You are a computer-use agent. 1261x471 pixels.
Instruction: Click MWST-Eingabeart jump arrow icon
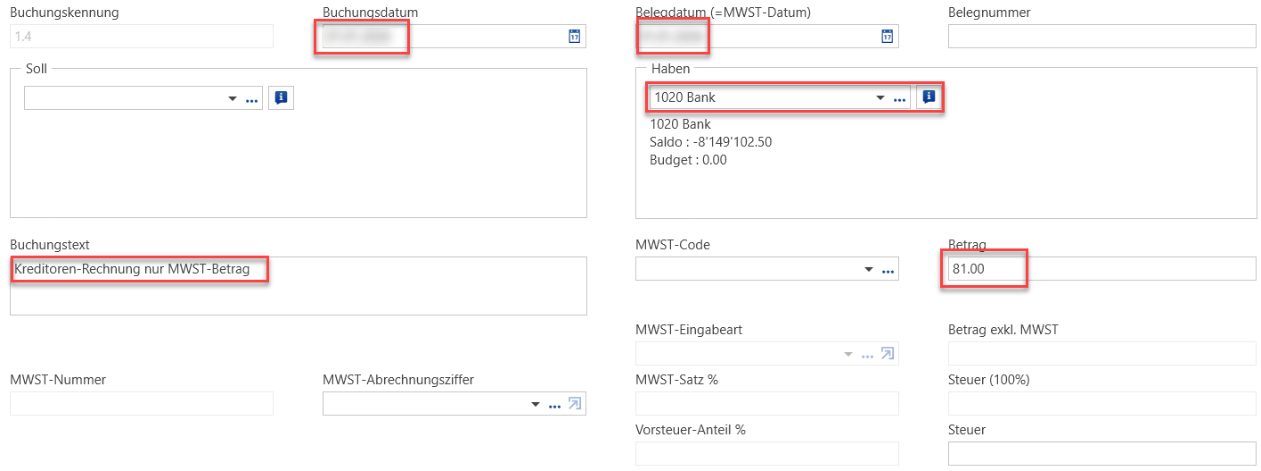click(886, 354)
